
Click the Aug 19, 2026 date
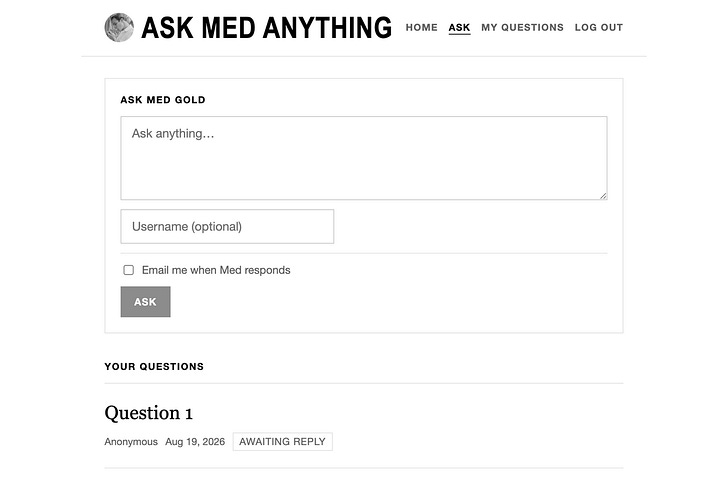[x=195, y=441]
